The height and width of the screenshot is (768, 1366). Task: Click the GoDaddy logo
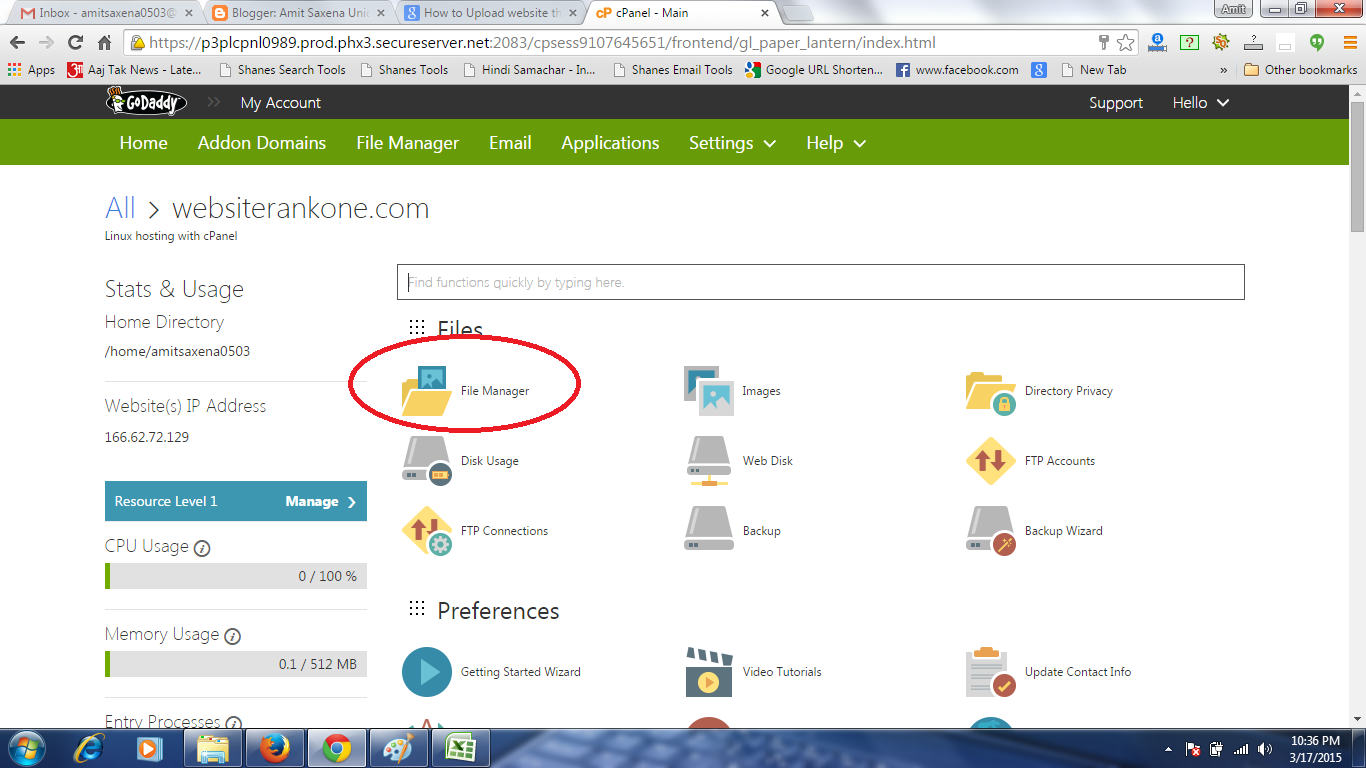coord(147,102)
